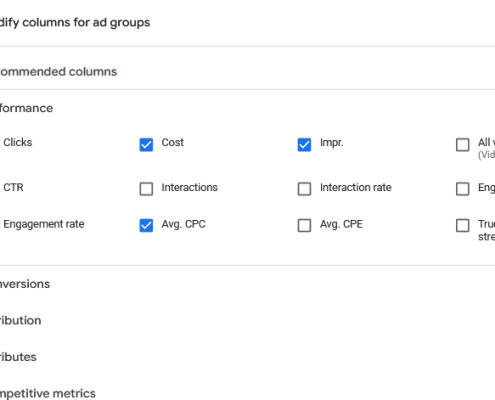Enable the Interactions column checkbox

[x=146, y=189]
